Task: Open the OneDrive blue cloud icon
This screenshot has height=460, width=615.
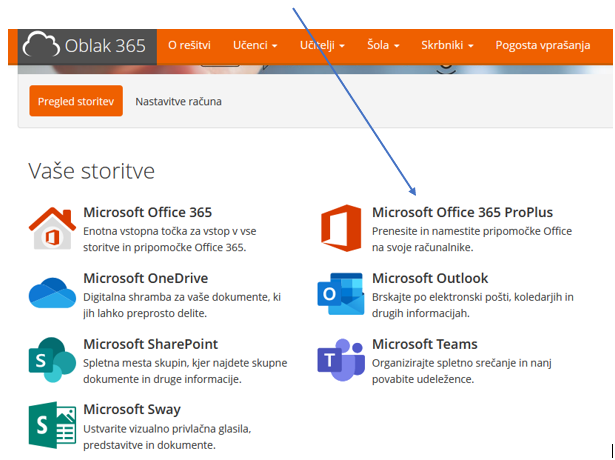Action: 52,293
